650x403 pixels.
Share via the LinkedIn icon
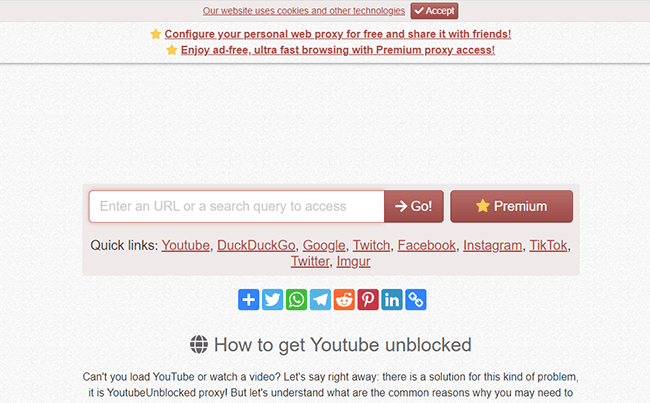coord(392,299)
